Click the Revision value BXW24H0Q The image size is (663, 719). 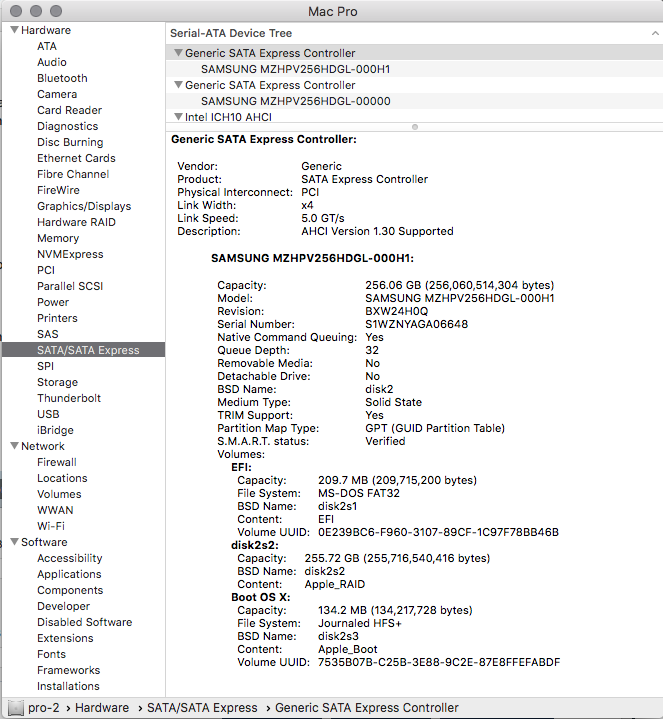point(397,311)
